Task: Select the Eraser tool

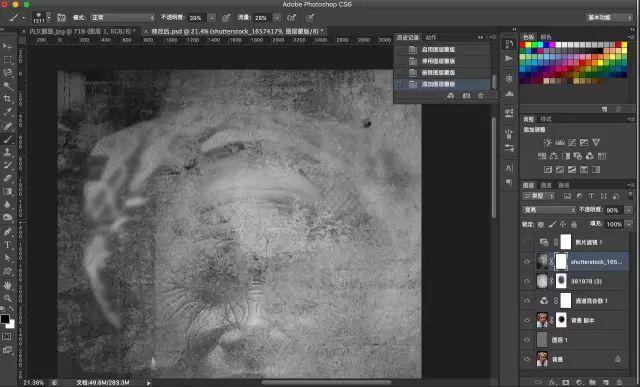Action: pyautogui.click(x=7, y=178)
